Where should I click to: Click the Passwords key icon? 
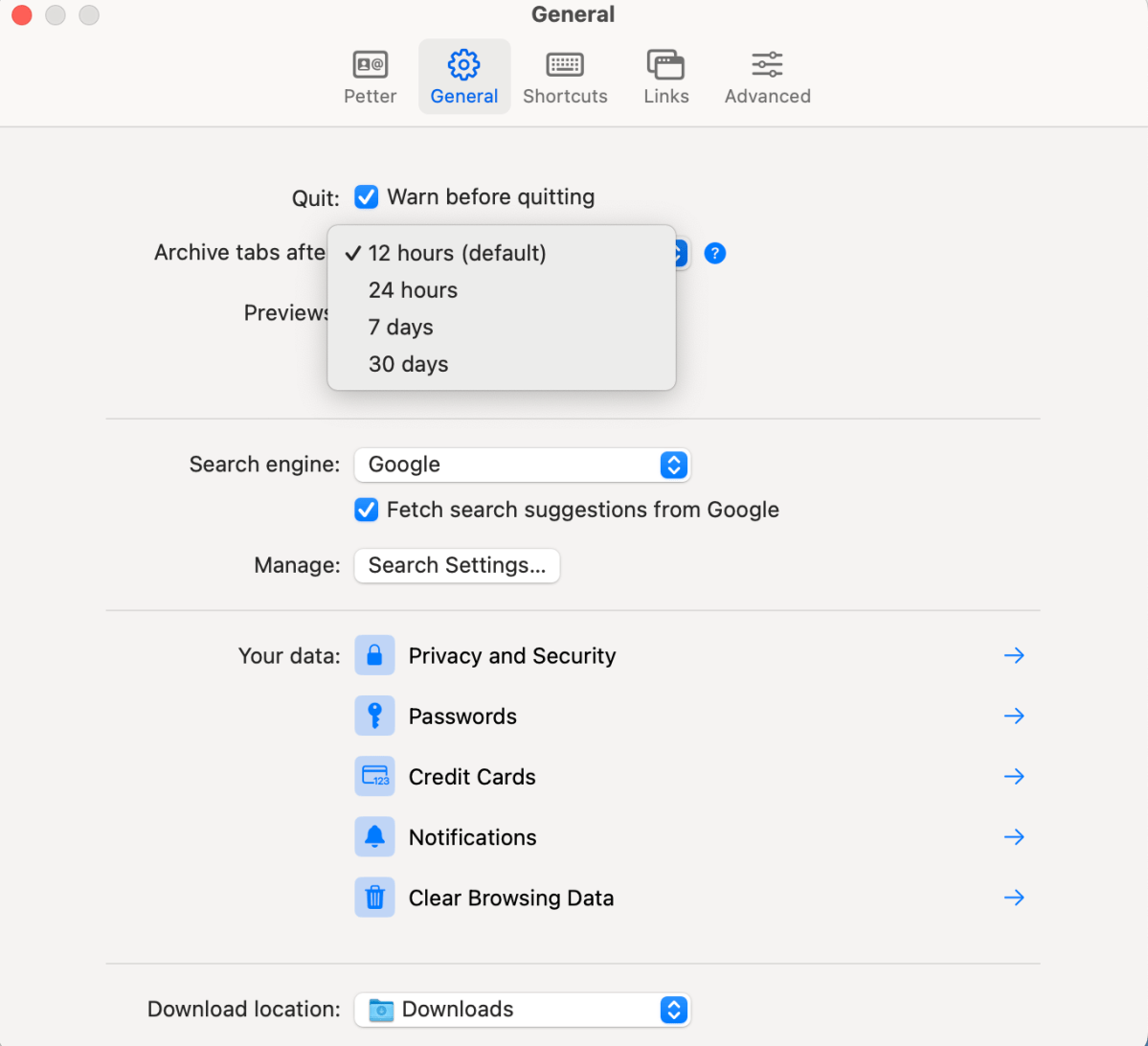tap(374, 716)
